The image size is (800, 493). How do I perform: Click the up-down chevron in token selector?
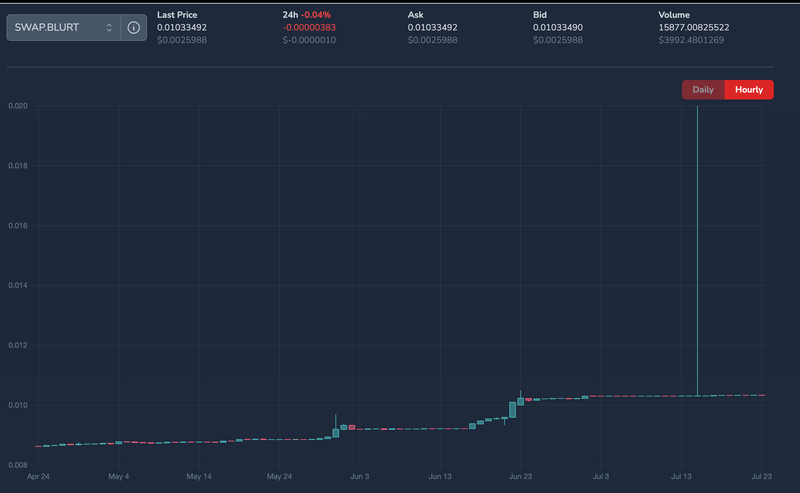(109, 27)
